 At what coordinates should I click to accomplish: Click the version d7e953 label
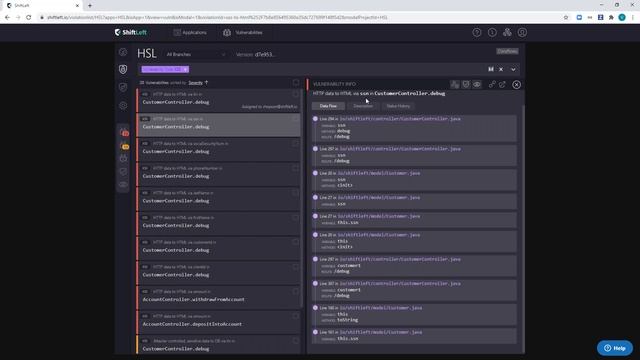[255, 54]
